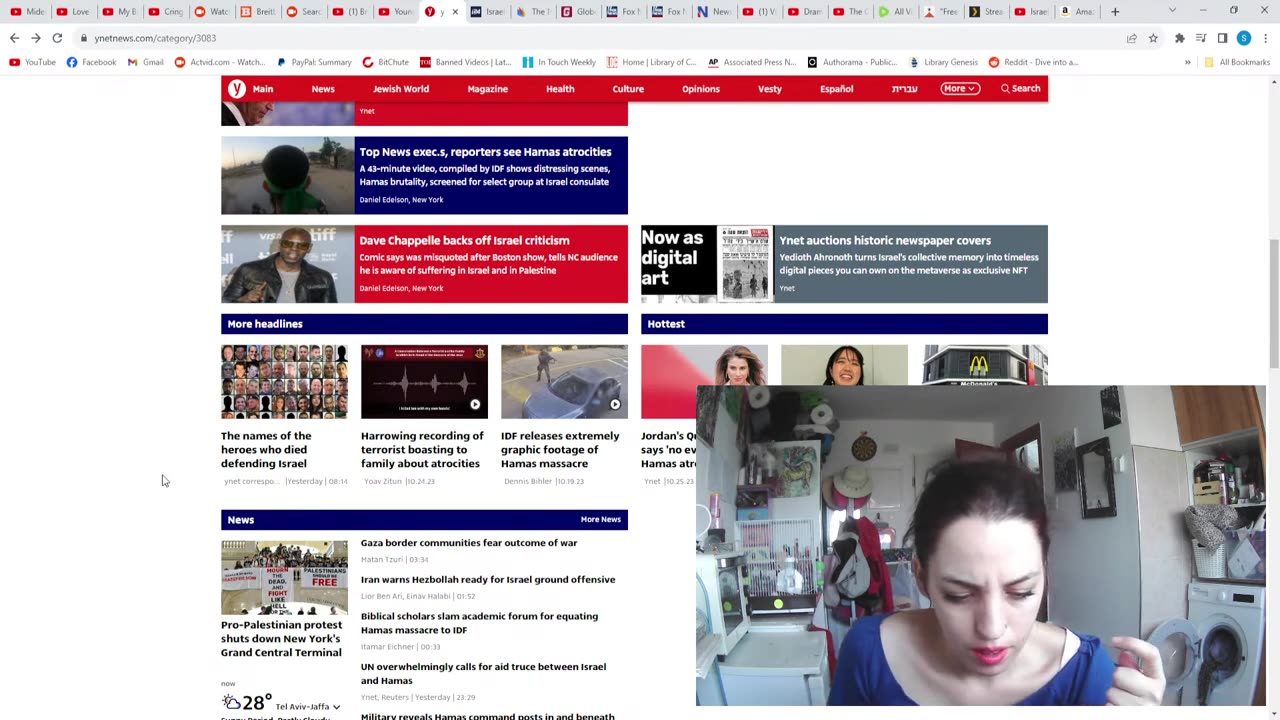Open Banned Videos bookmark
Screen dimensions: 1280x720
[465, 62]
